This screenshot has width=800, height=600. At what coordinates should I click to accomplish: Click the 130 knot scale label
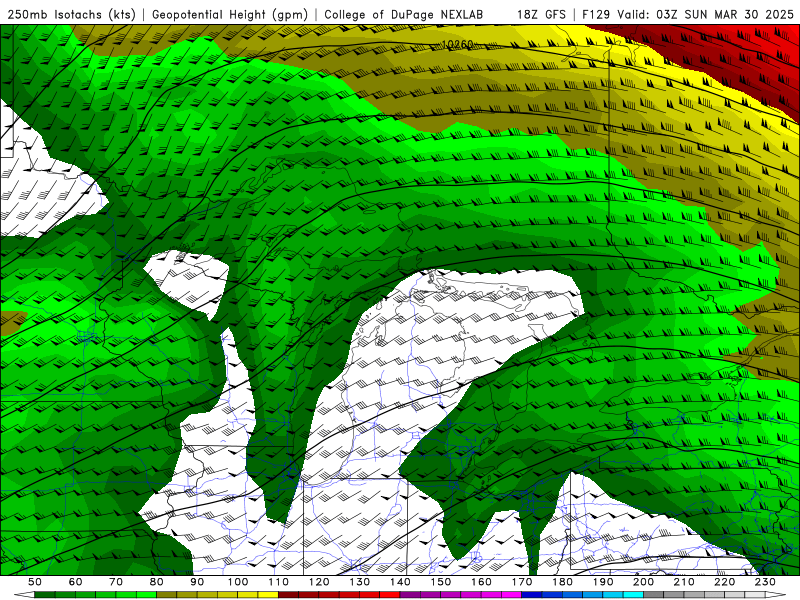360,582
